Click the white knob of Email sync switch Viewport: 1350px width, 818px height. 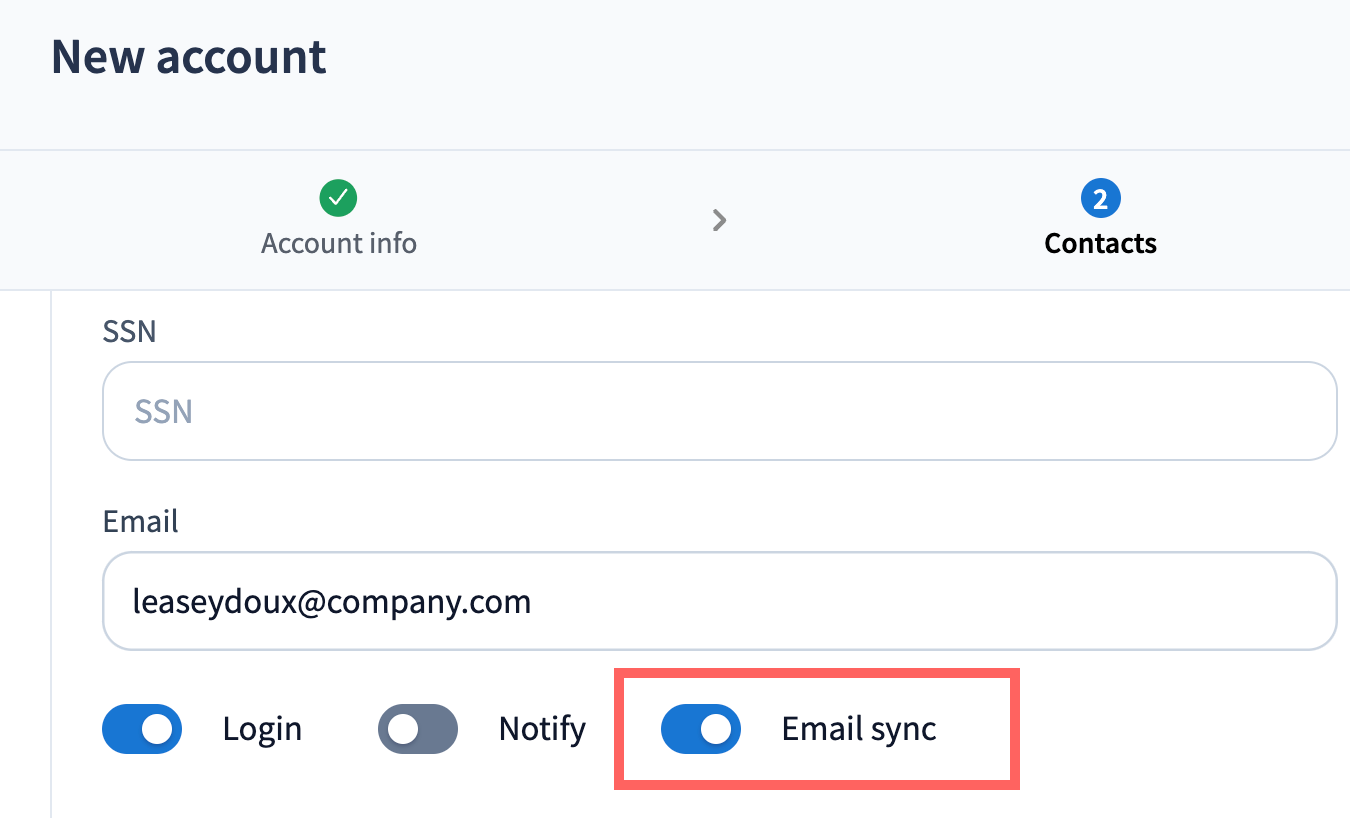pyautogui.click(x=716, y=730)
